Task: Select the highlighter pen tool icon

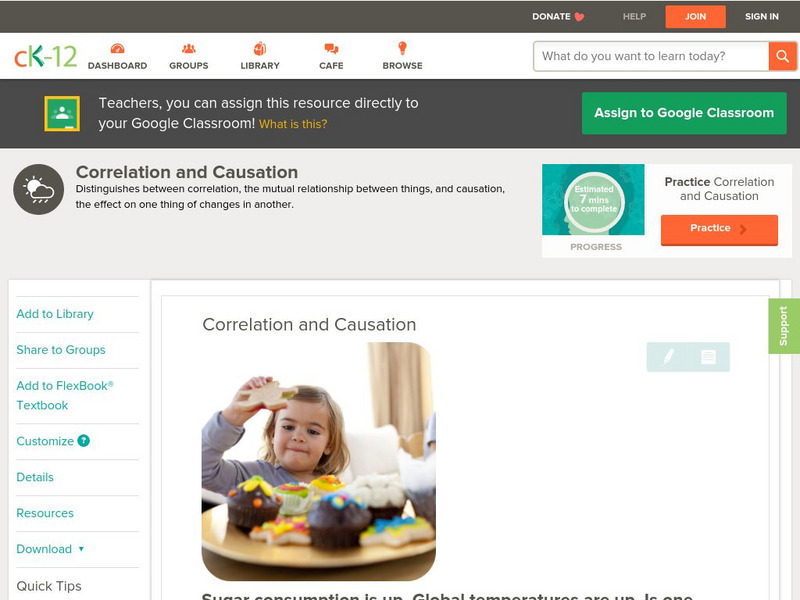Action: [668, 356]
